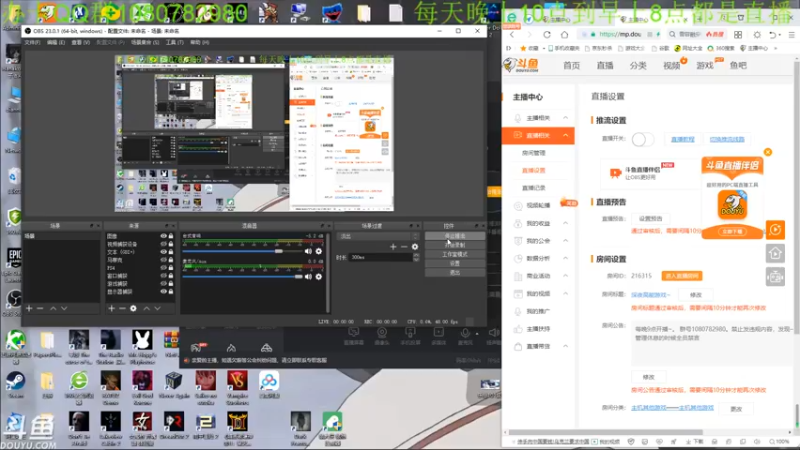Add a new scene in OBS scenes panel
Viewport: 800px width, 450px height.
[29, 308]
